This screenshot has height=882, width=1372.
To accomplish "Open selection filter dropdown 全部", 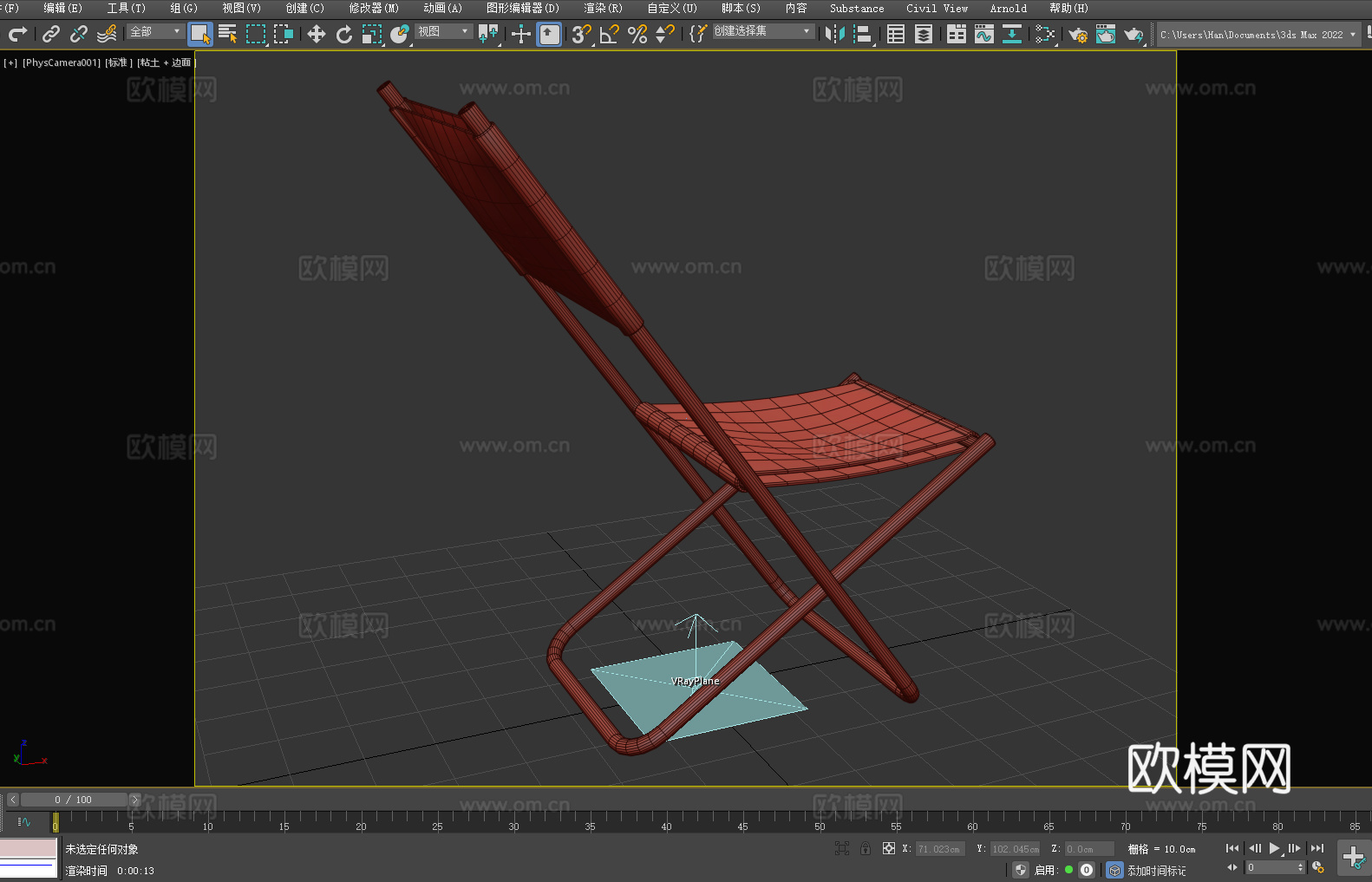I will tap(156, 31).
